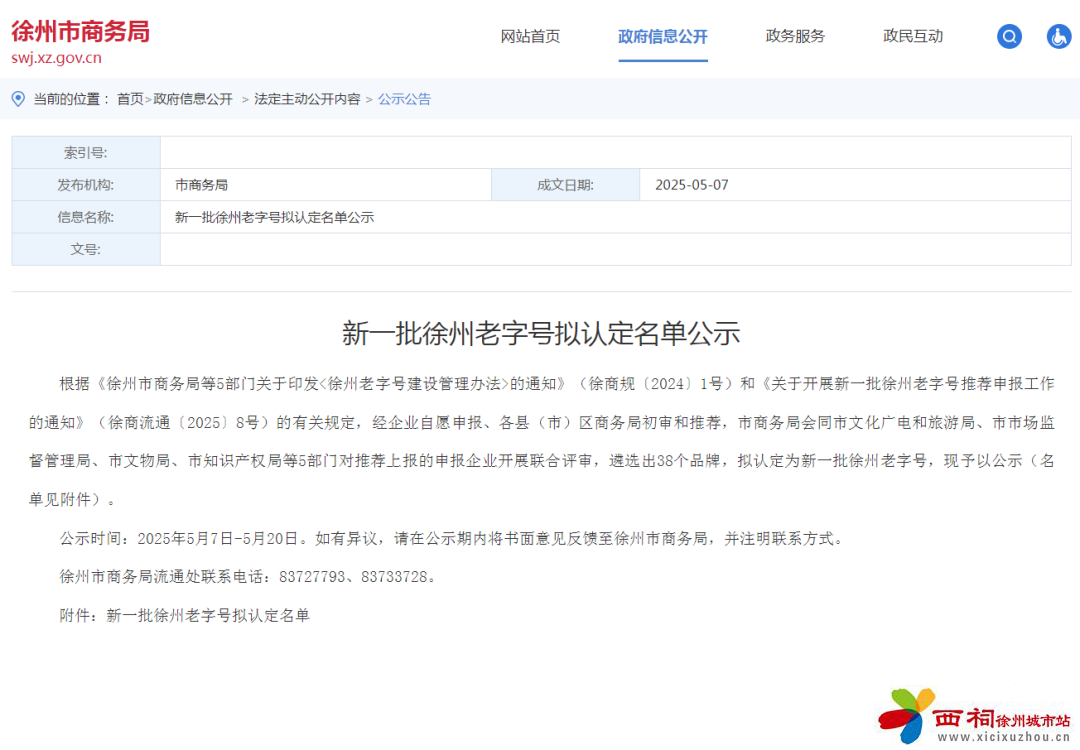Click the empty 索引号 value cell
This screenshot has width=1080, height=750.
tap(614, 153)
